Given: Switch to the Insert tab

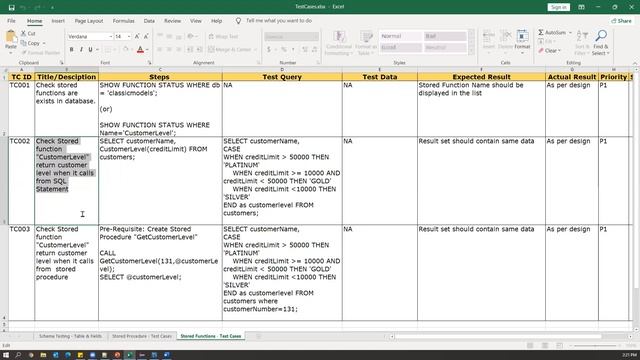Looking at the screenshot, I should tap(58, 21).
